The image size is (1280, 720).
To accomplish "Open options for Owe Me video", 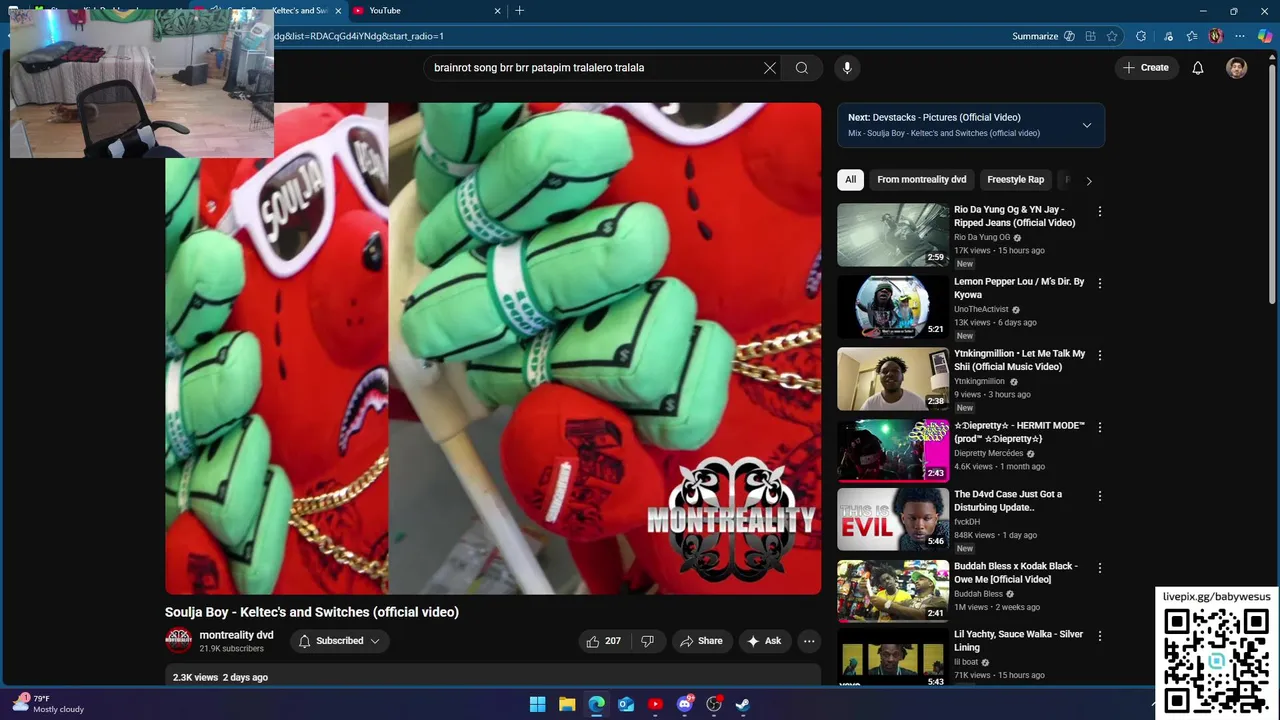I will click(1100, 568).
